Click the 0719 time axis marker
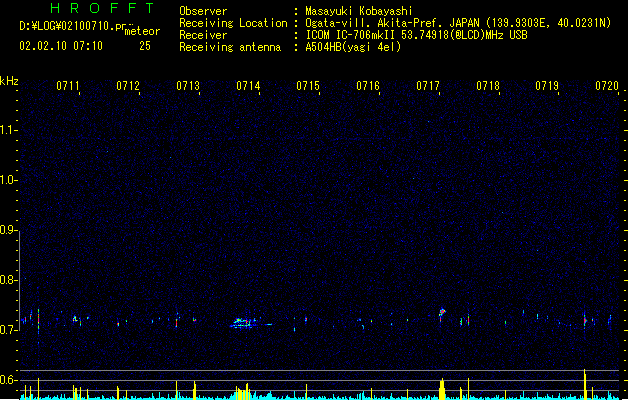 (547, 86)
